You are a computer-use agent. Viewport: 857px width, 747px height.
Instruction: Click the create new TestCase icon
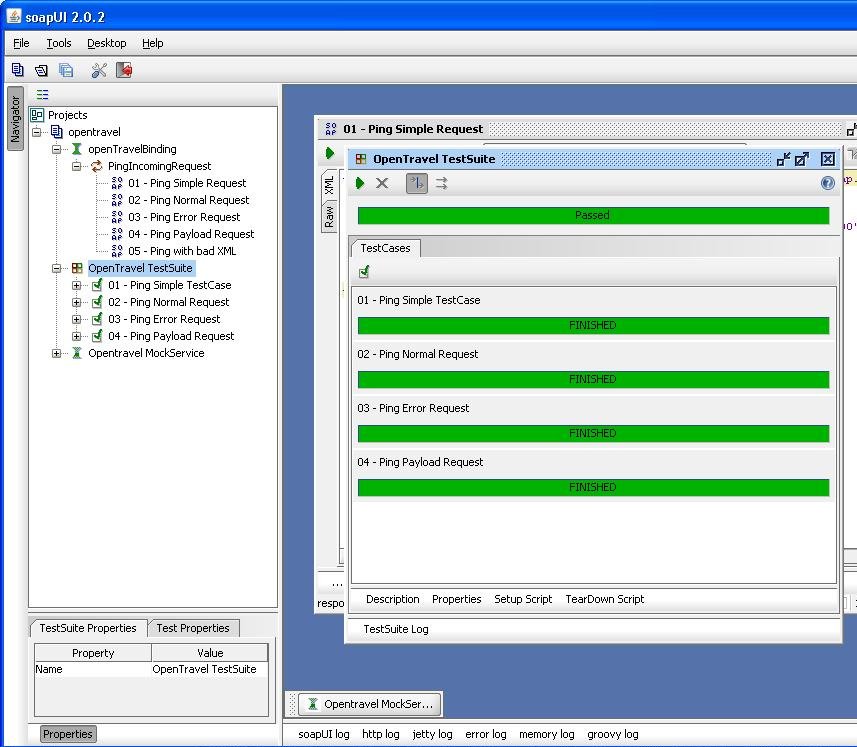click(364, 272)
